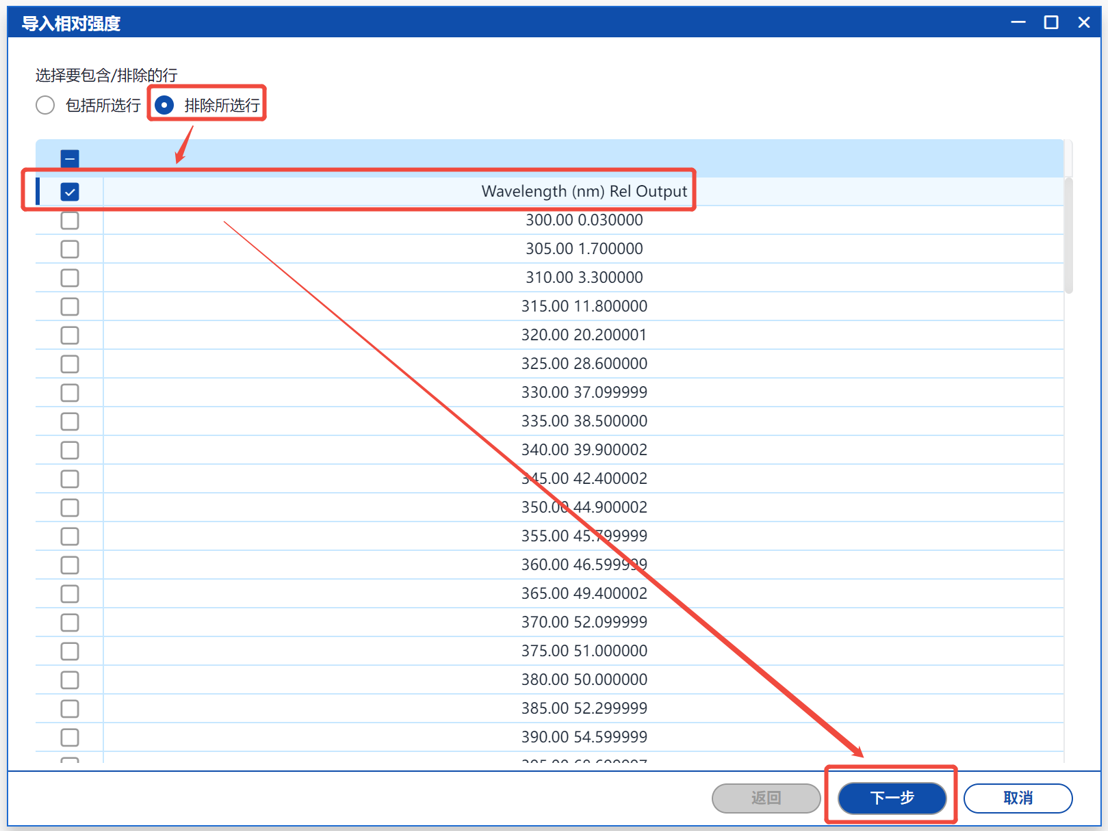Screen dimensions: 1108x831
Task: Click the 下一步 button
Action: [x=892, y=798]
